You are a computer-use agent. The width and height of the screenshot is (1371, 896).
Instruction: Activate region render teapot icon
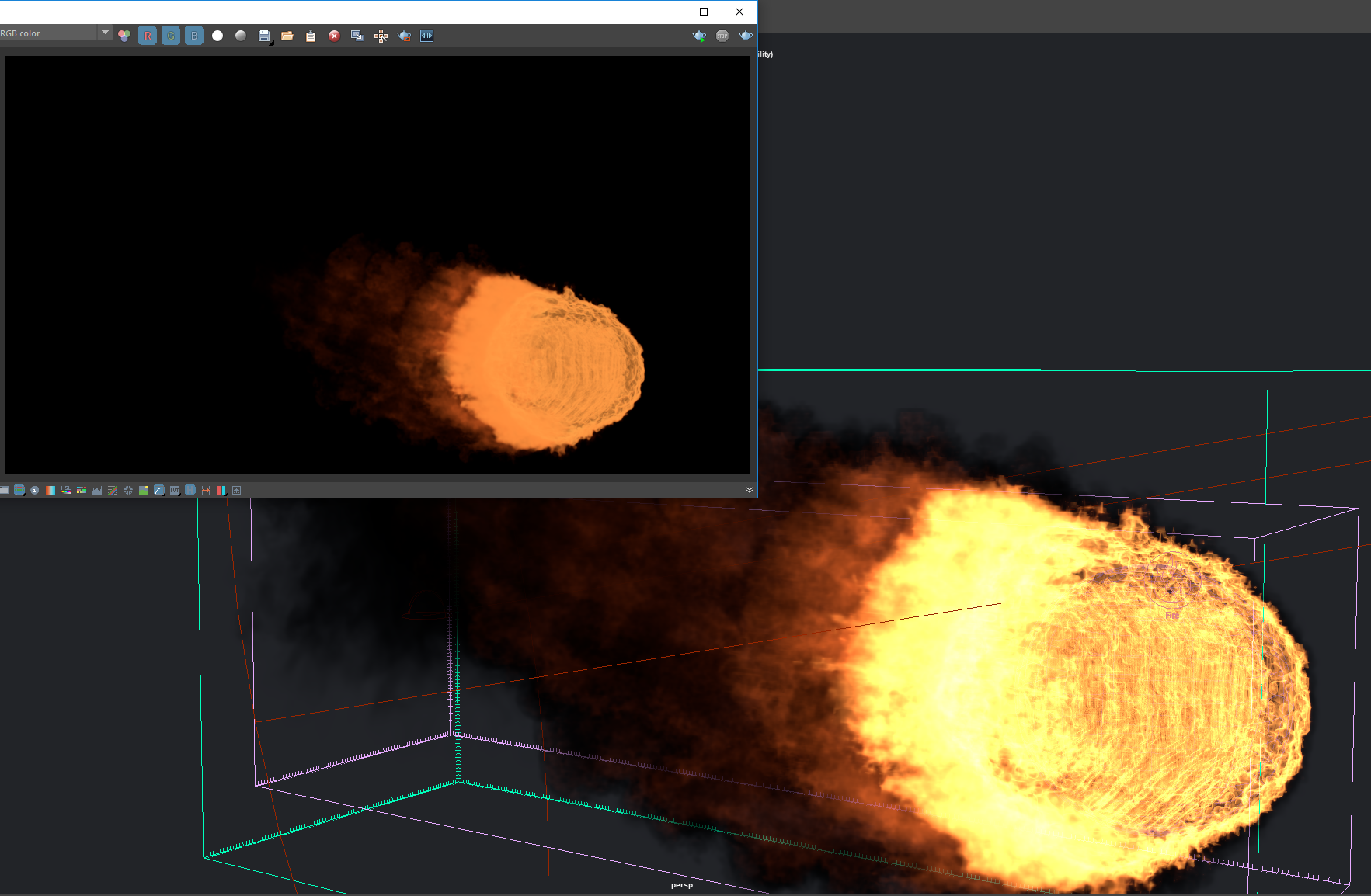tap(404, 36)
